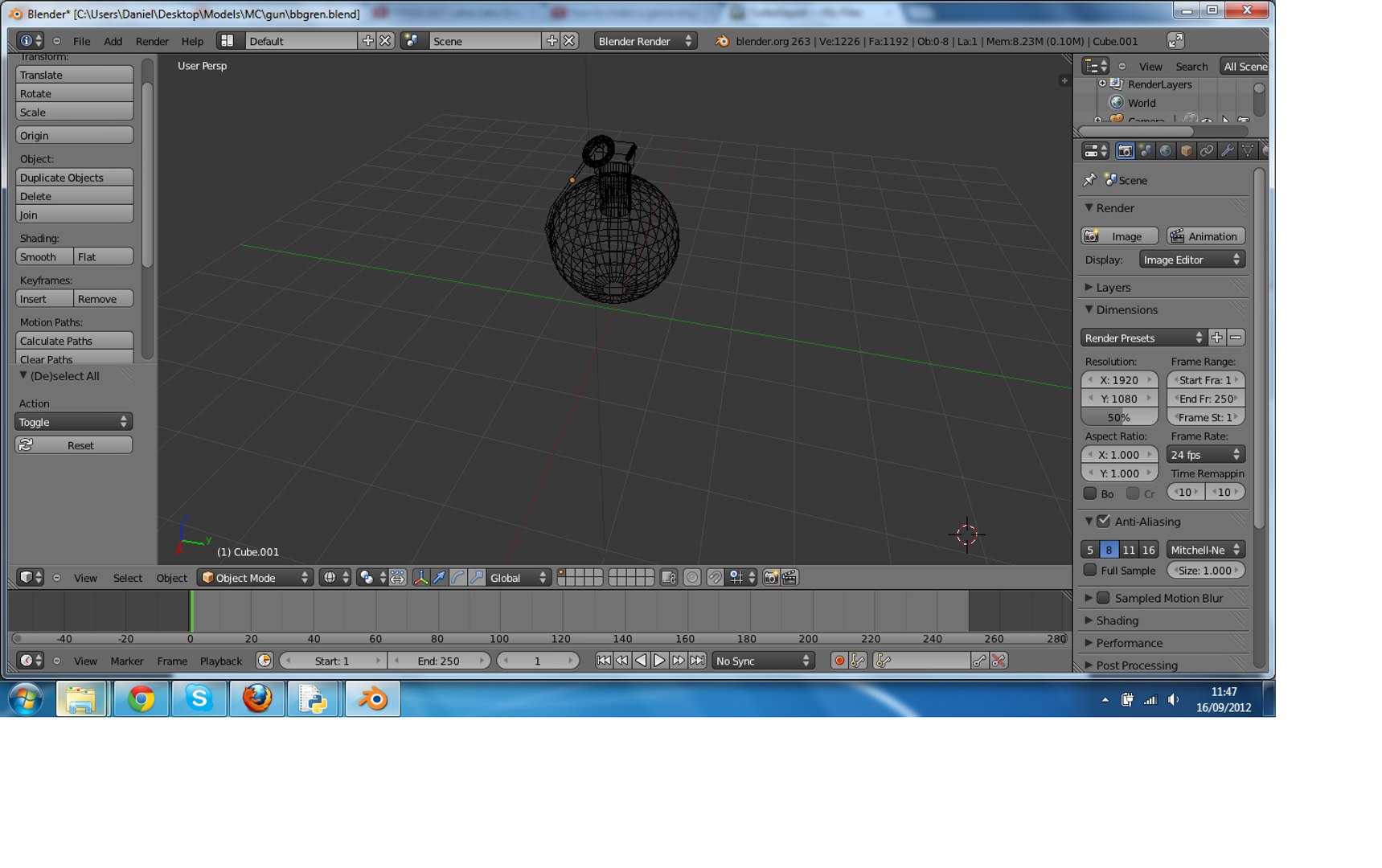This screenshot has height=868, width=1382.
Task: Open the Help menu
Action: (192, 41)
